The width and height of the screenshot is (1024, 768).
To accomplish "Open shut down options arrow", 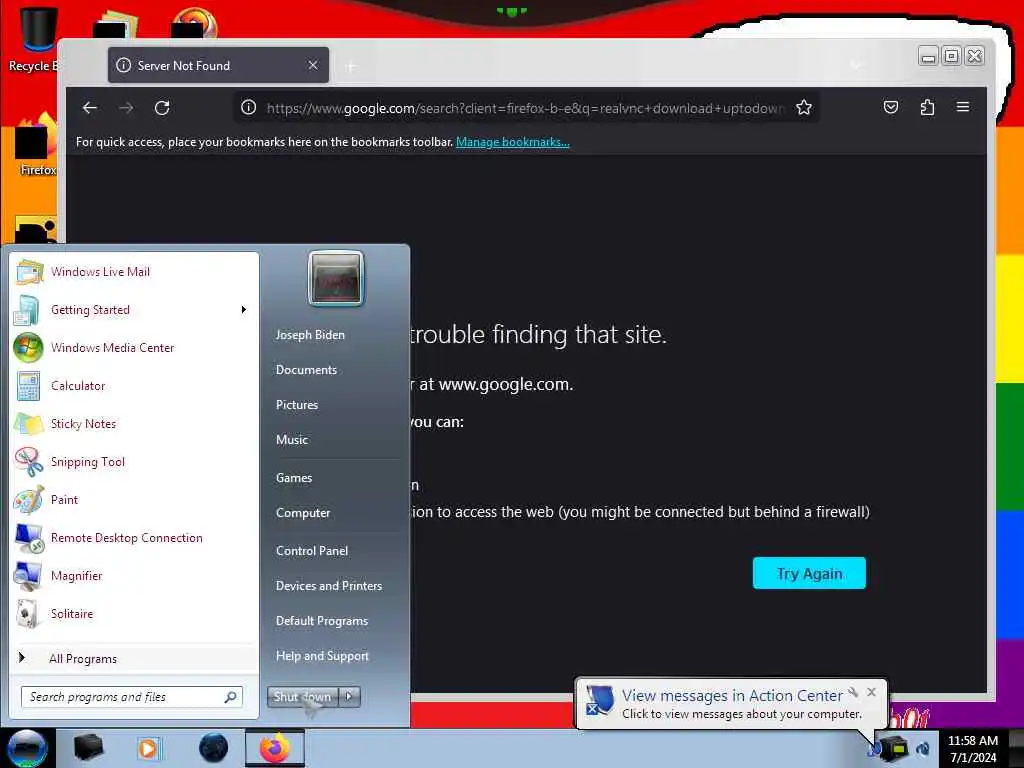I will click(x=349, y=697).
